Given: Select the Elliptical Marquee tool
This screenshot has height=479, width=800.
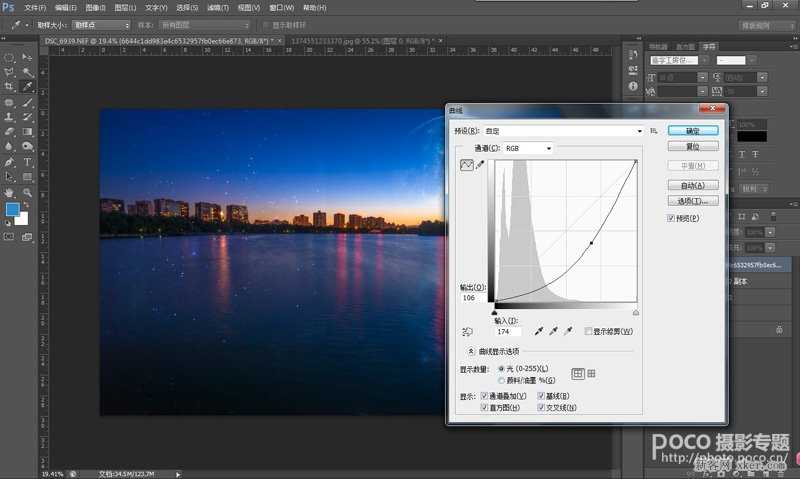Looking at the screenshot, I should click(x=9, y=58).
